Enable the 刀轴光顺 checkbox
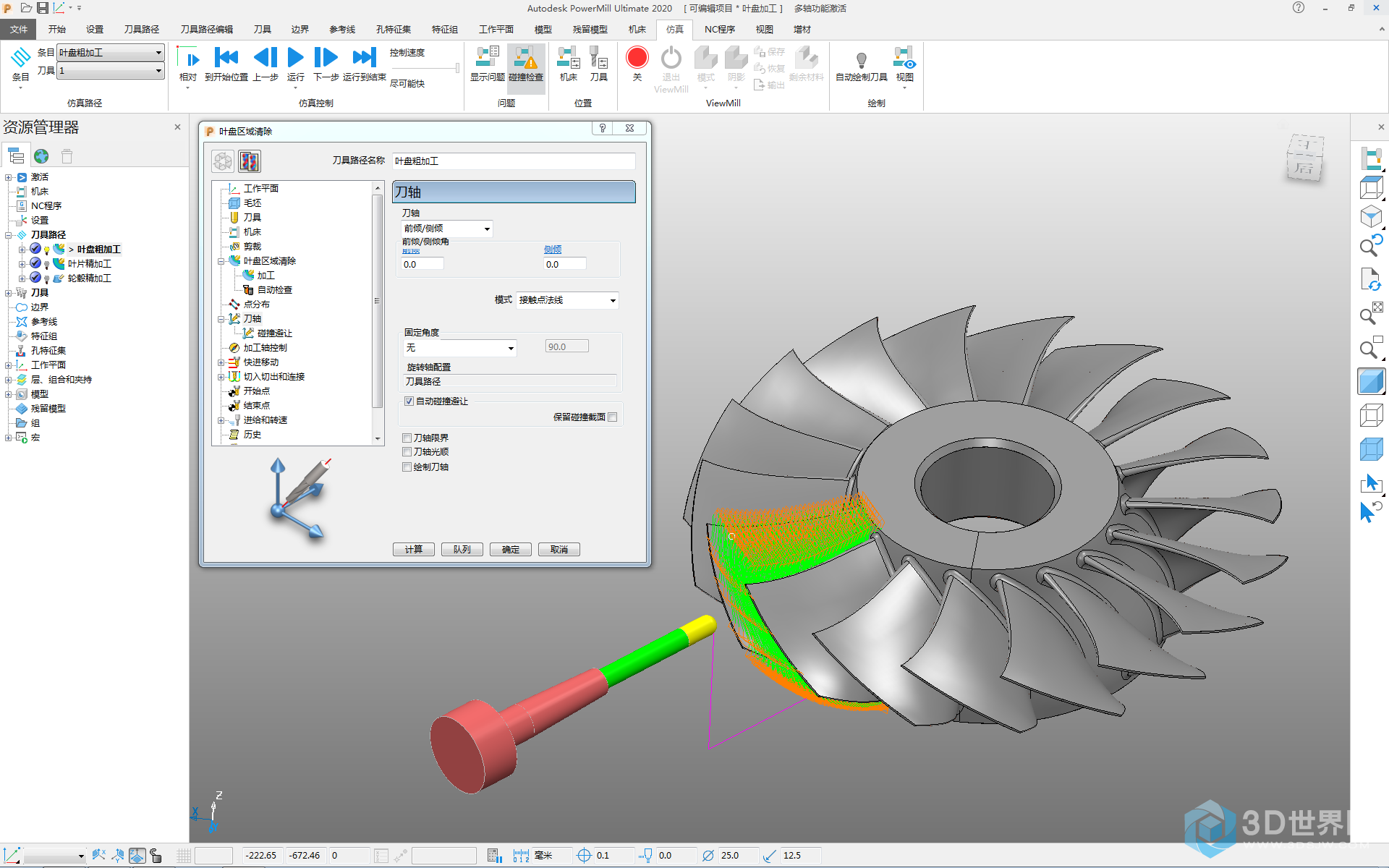Viewport: 1389px width, 868px height. pyautogui.click(x=407, y=452)
